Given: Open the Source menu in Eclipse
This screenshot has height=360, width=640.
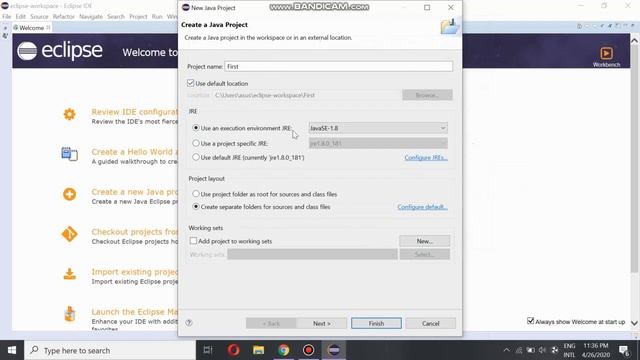Looking at the screenshot, I should click(x=39, y=17).
